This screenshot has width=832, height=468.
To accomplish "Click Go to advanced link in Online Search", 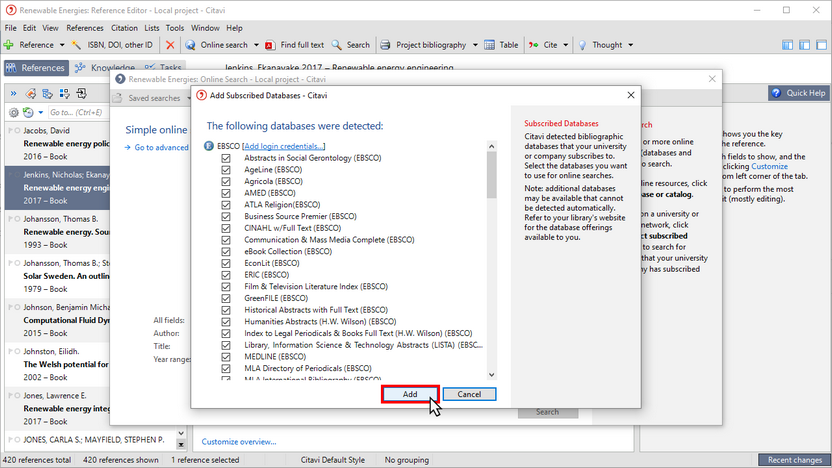I will point(161,148).
